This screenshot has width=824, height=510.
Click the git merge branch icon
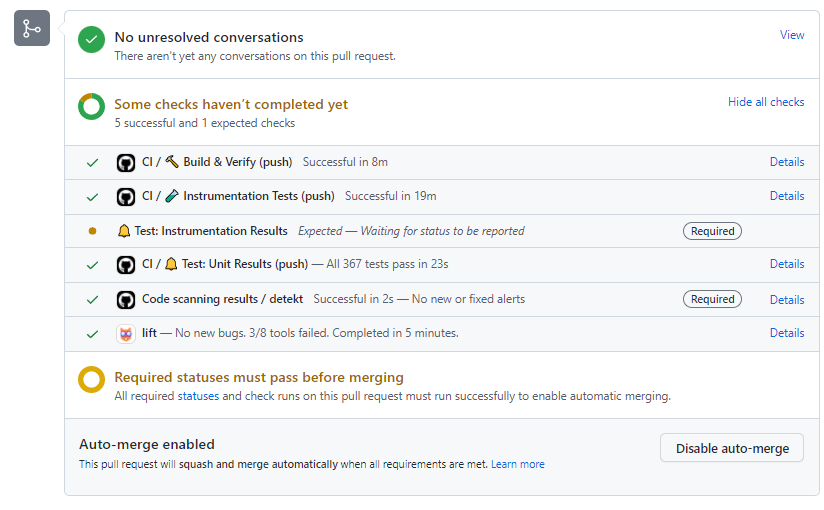click(32, 28)
